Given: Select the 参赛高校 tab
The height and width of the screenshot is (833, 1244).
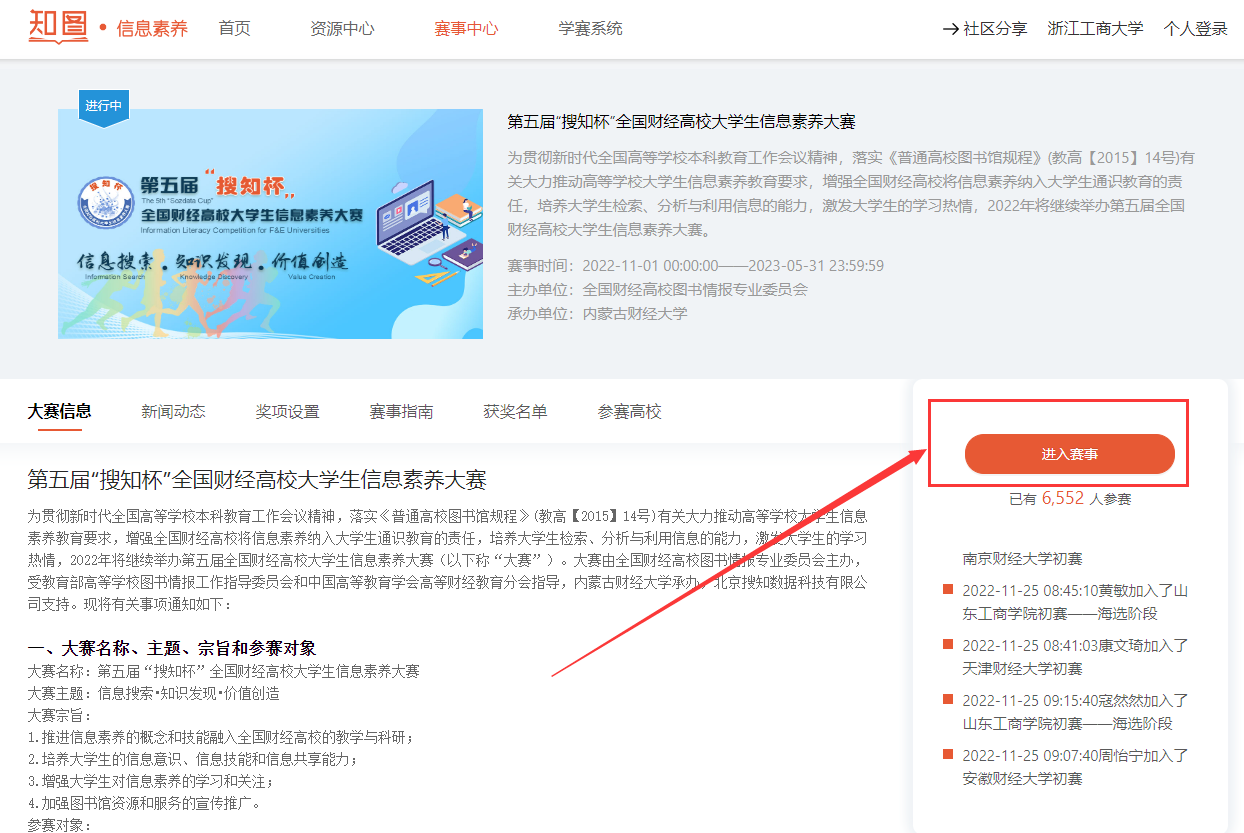Looking at the screenshot, I should tap(629, 411).
